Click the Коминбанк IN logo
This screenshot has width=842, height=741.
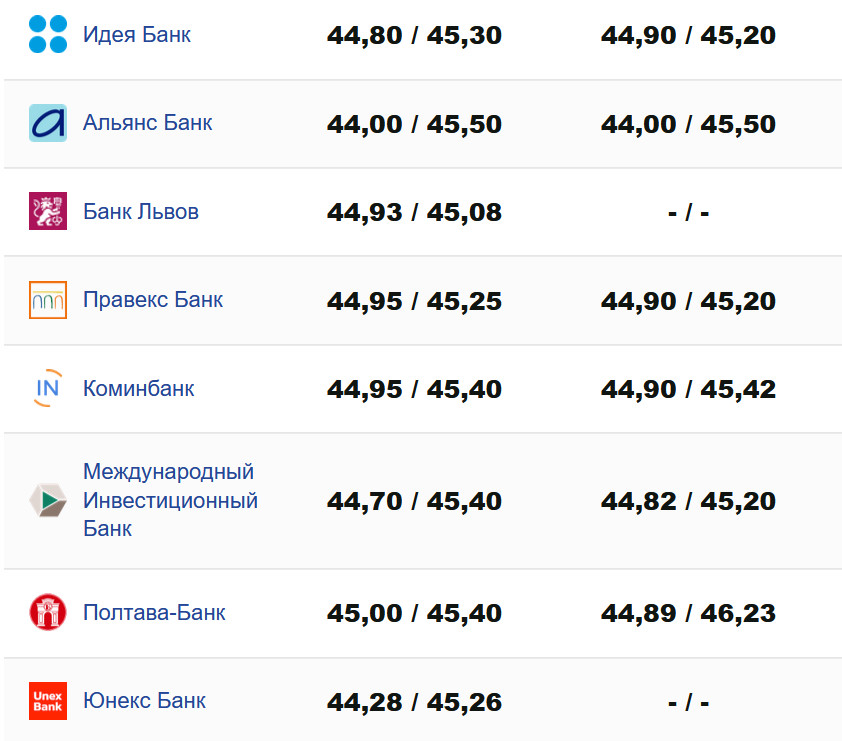click(x=48, y=388)
